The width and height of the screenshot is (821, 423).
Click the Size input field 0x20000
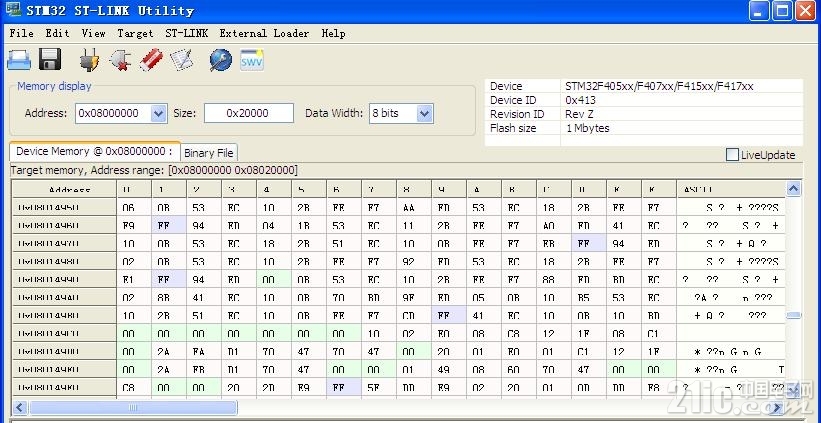click(249, 113)
